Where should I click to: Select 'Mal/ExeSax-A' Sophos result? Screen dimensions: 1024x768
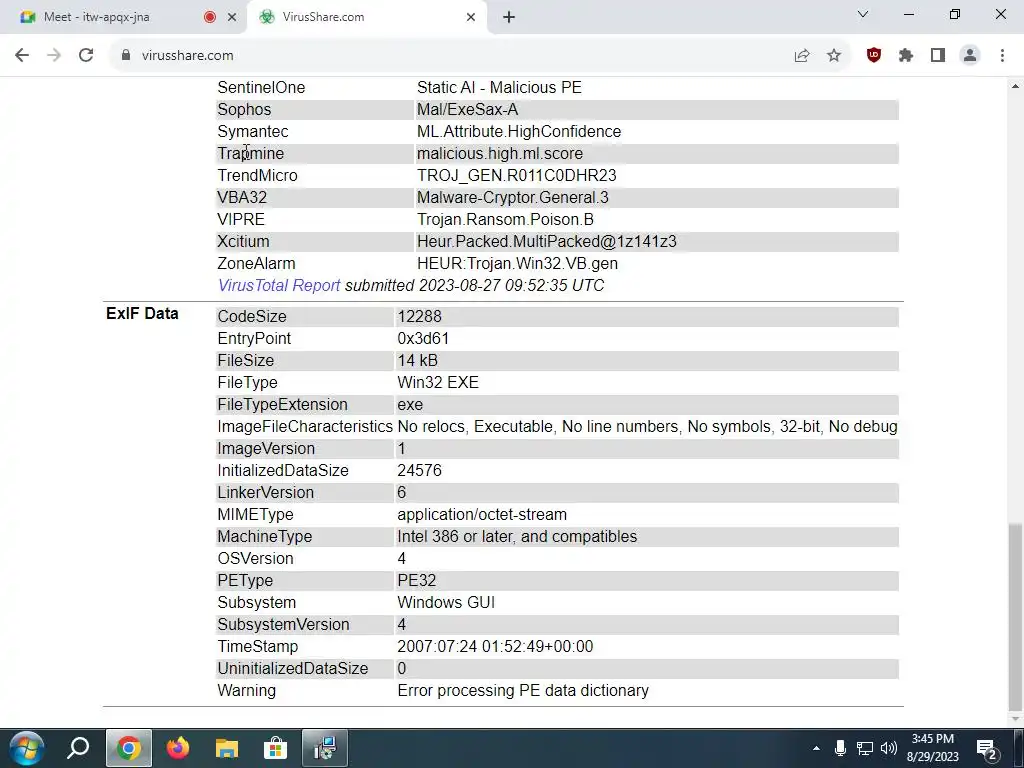(x=468, y=110)
